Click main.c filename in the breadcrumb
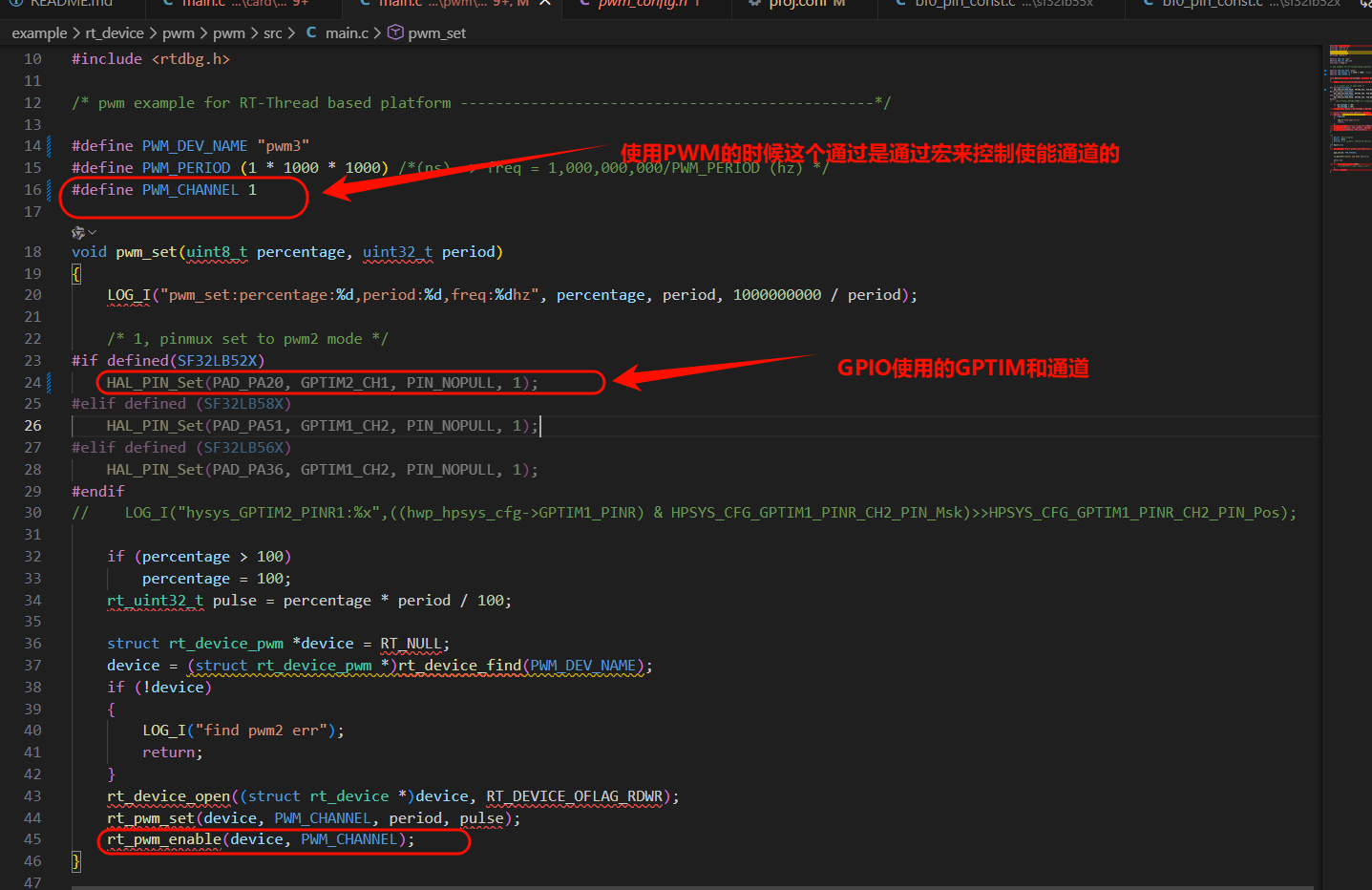 point(347,32)
